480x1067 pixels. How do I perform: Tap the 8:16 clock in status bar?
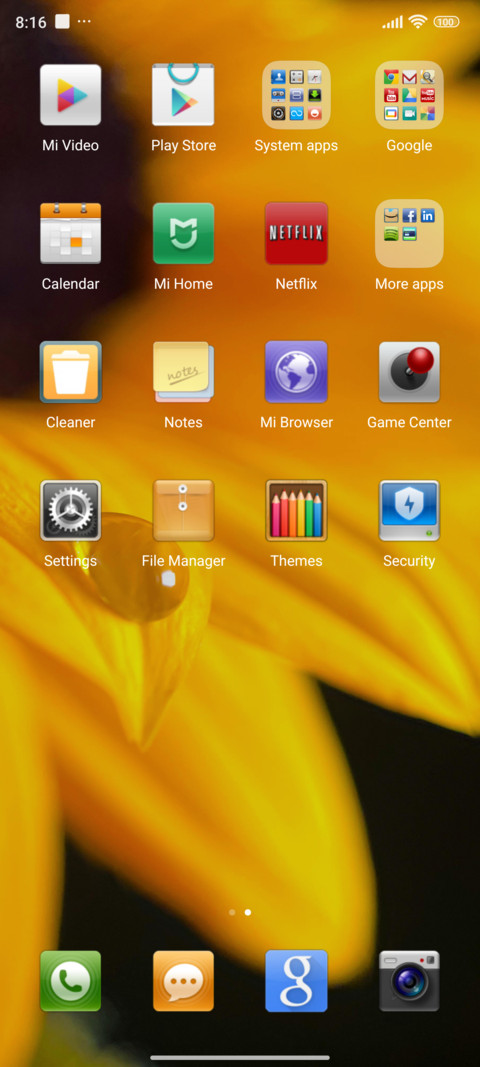[31, 22]
